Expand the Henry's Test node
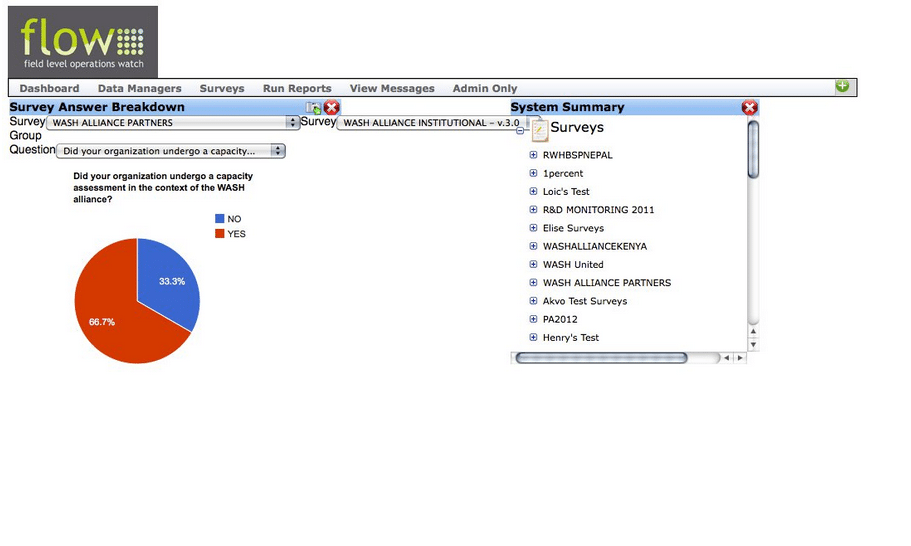Image resolution: width=911 pixels, height=546 pixels. 533,337
